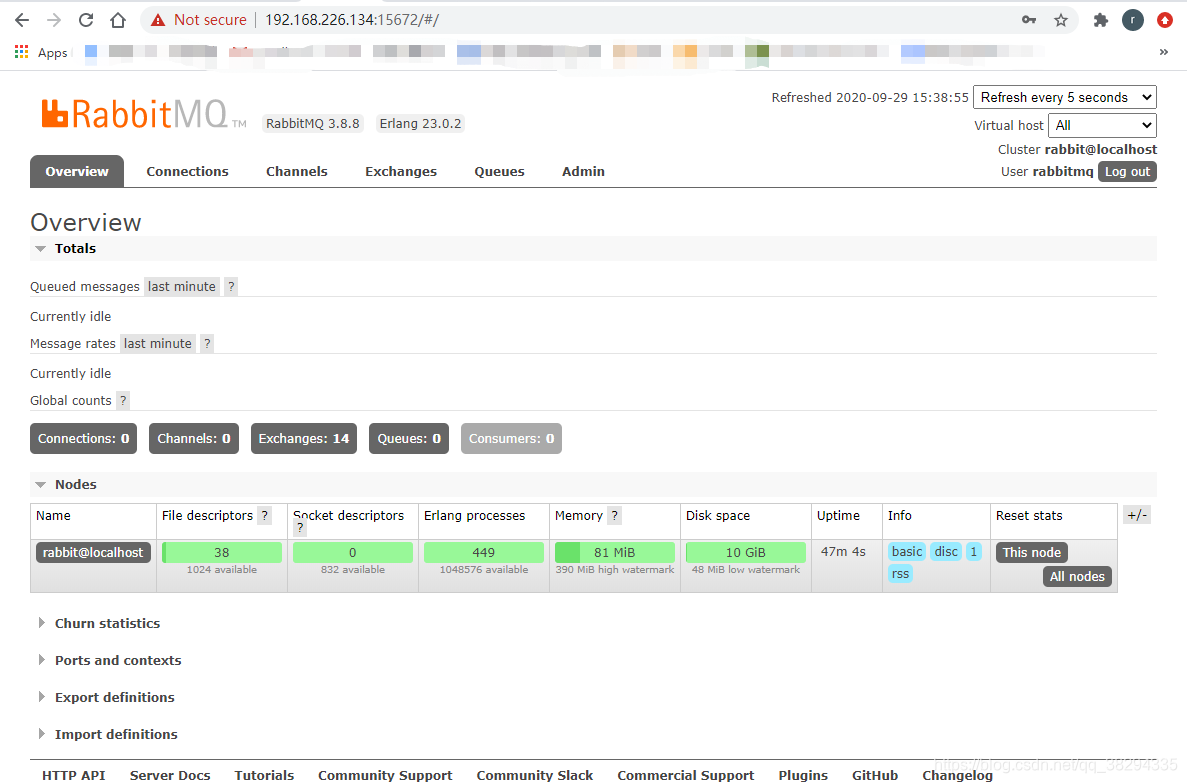Open the Server Docs footer link
The height and width of the screenshot is (783, 1187).
click(170, 775)
